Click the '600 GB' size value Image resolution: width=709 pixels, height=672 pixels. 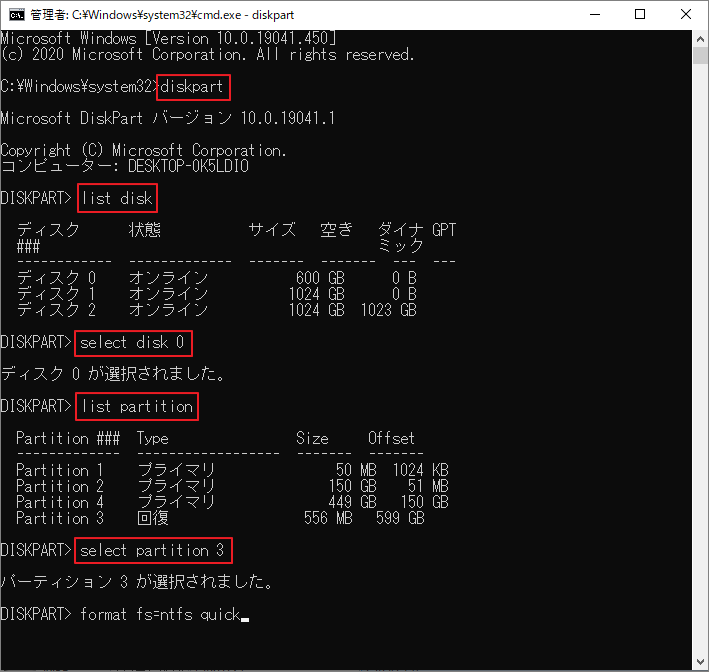(320, 277)
